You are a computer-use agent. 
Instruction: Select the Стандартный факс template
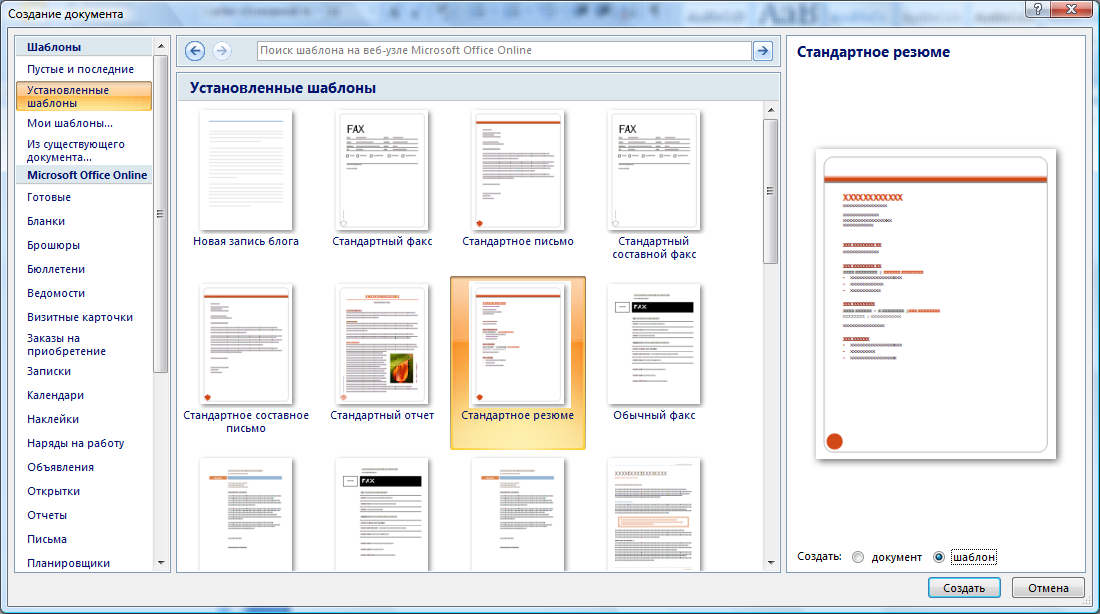382,179
